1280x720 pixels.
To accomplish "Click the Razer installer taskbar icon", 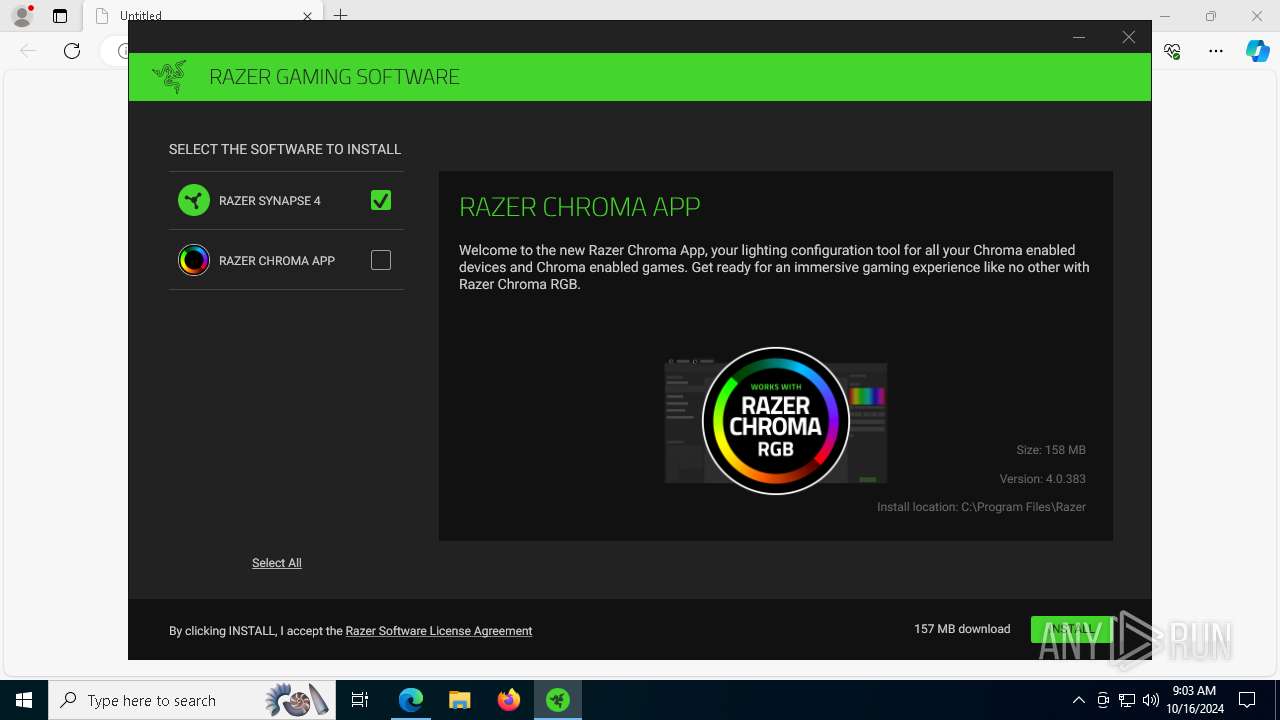I will pos(558,700).
